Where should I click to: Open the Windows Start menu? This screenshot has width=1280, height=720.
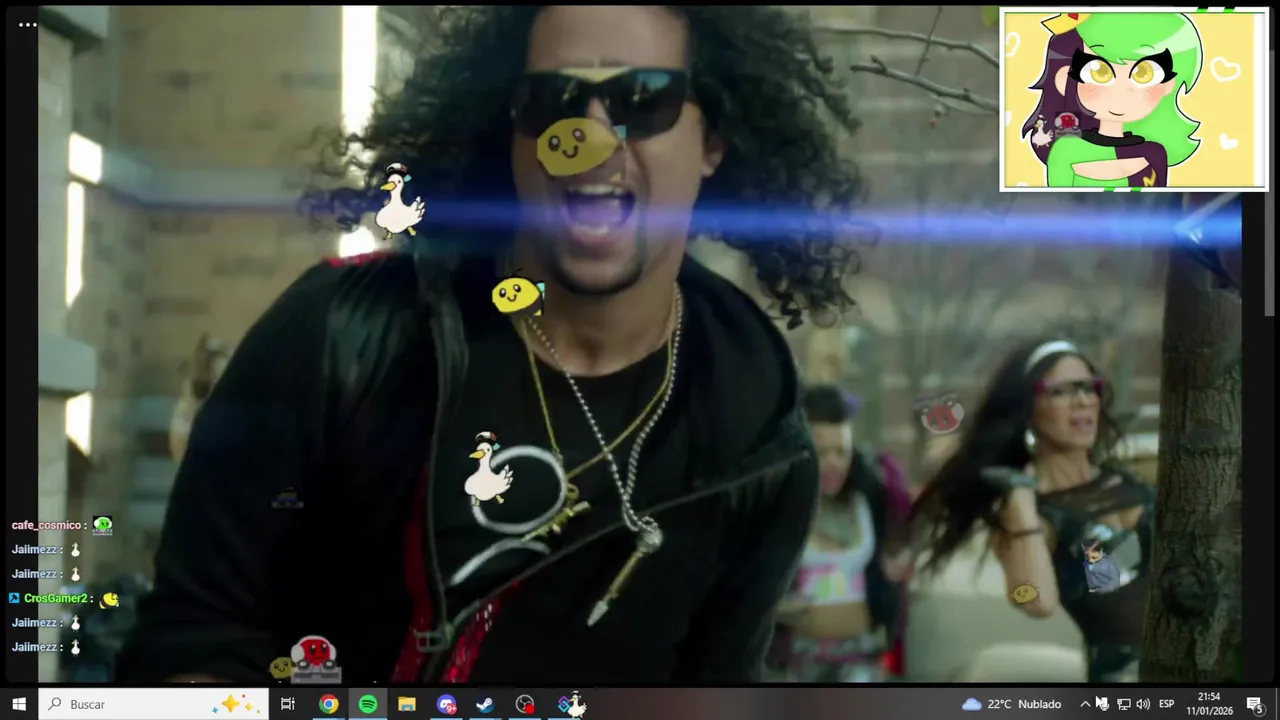pyautogui.click(x=19, y=704)
